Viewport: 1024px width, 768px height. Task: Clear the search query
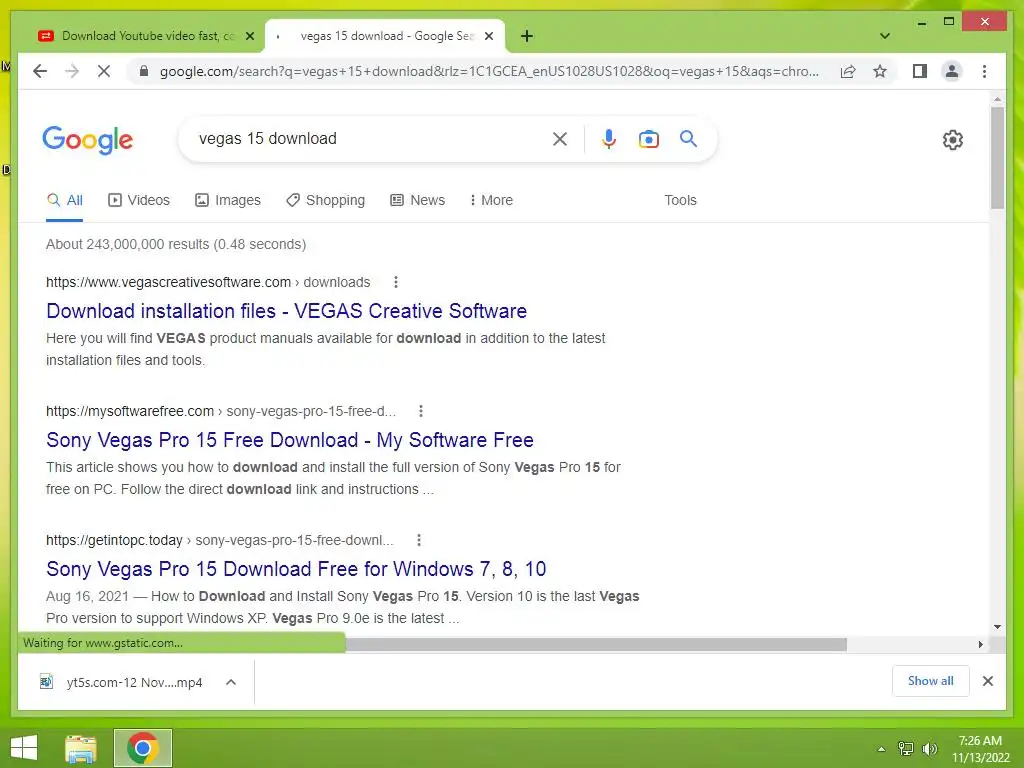[x=560, y=138]
